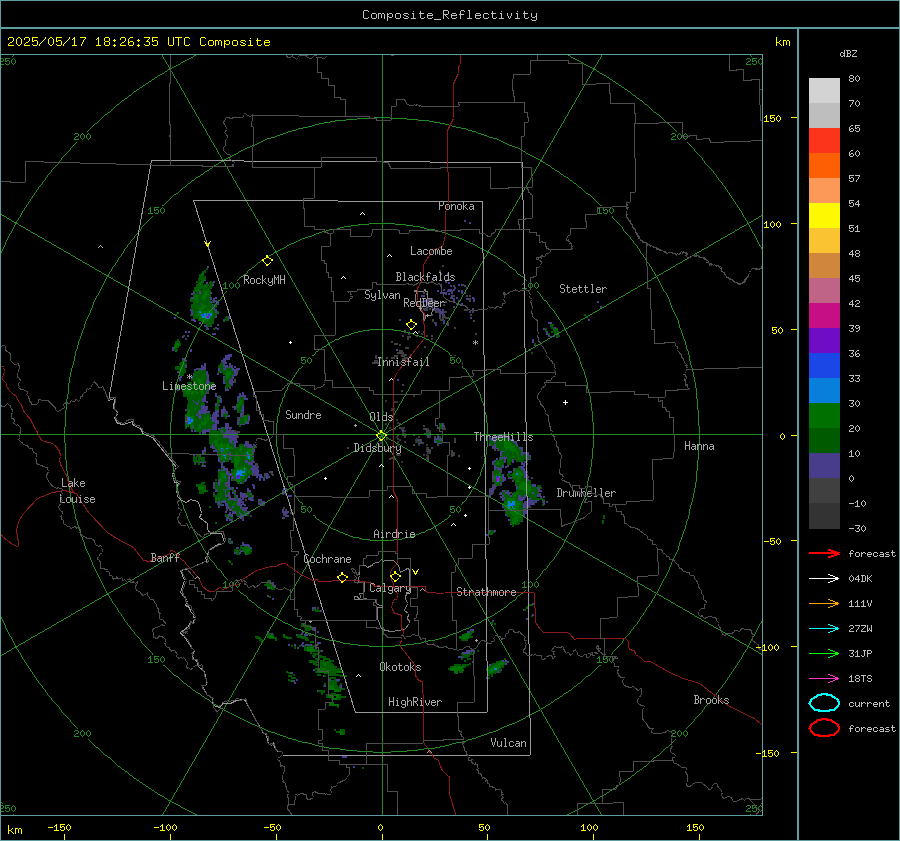Click the ThreeHills label
Image resolution: width=900 pixels, height=841 pixels.
click(503, 437)
